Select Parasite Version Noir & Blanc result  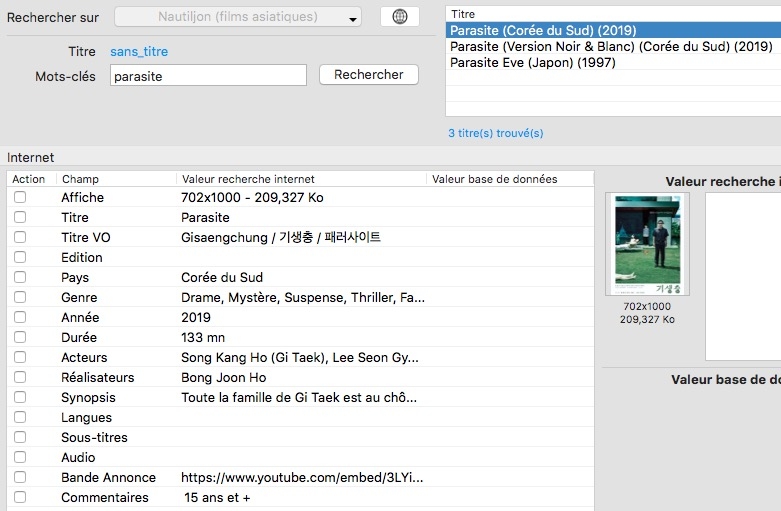(610, 47)
